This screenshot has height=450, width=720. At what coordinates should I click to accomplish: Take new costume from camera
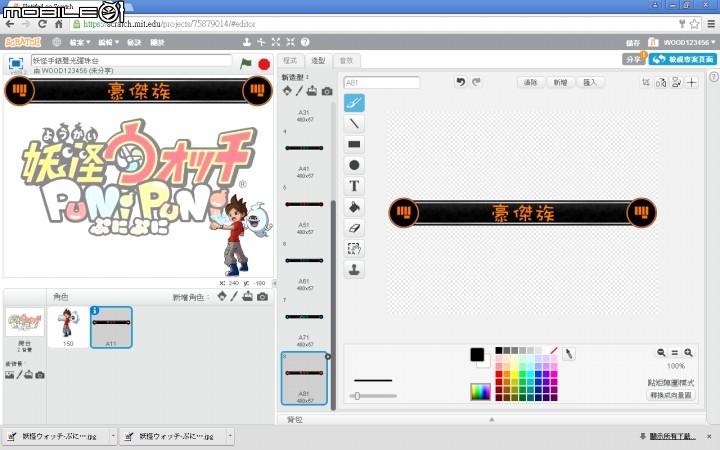click(327, 91)
